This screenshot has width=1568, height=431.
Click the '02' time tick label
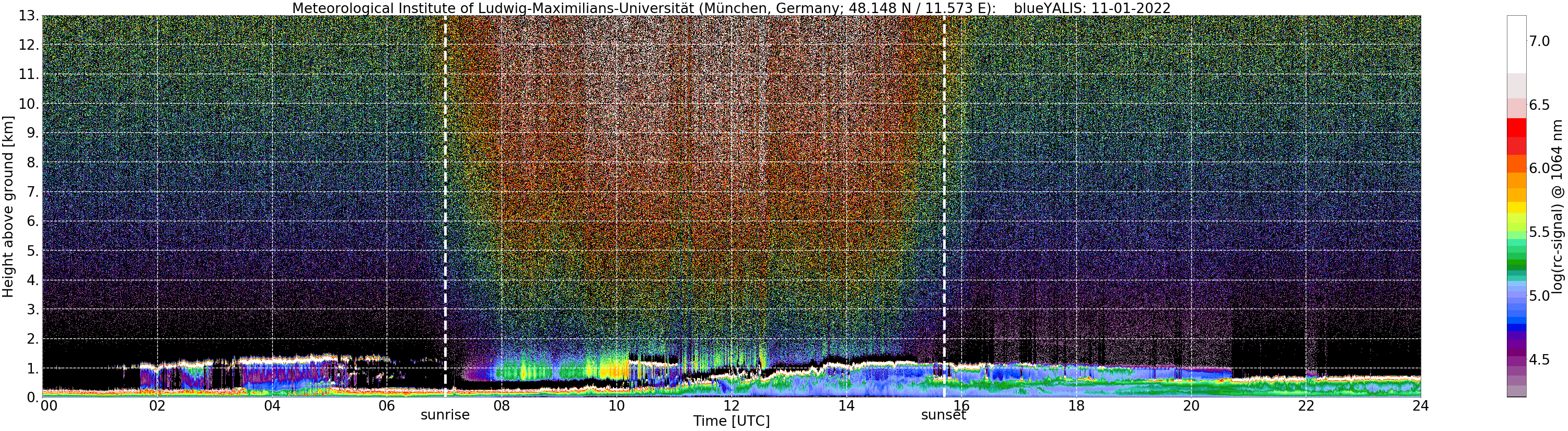click(157, 405)
